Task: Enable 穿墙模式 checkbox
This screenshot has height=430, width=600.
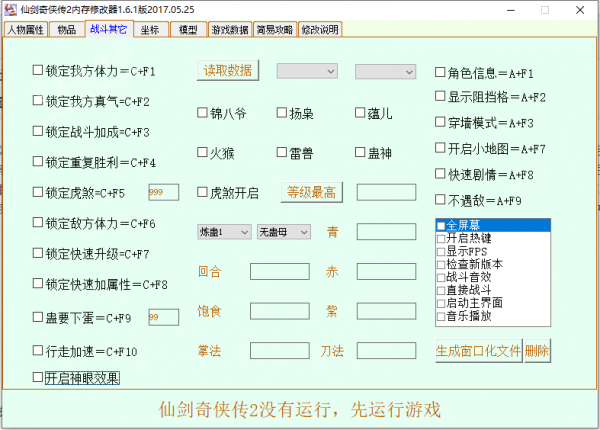Action: (440, 122)
